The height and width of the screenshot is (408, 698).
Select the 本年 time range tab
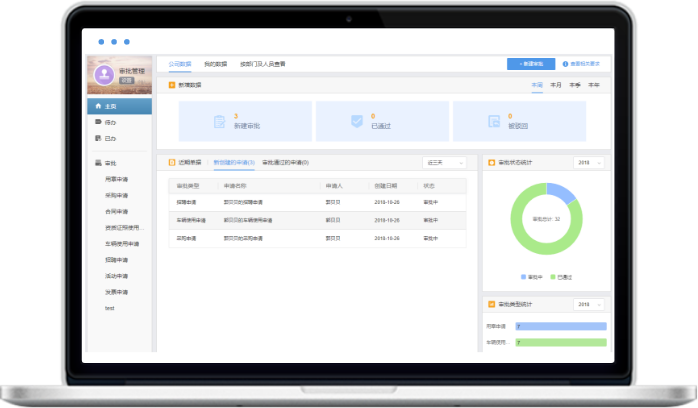point(594,85)
